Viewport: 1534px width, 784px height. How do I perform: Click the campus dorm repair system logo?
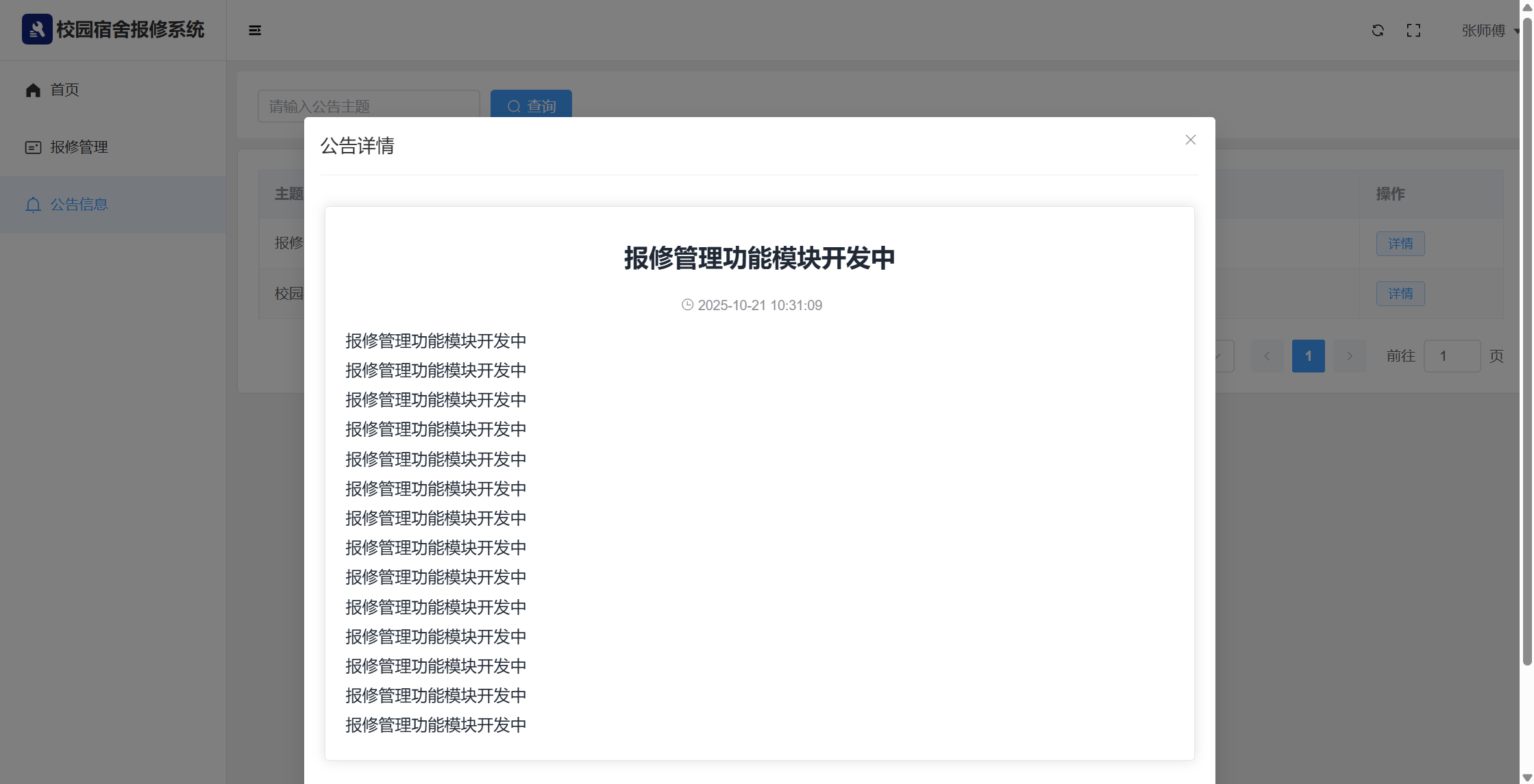[x=37, y=29]
